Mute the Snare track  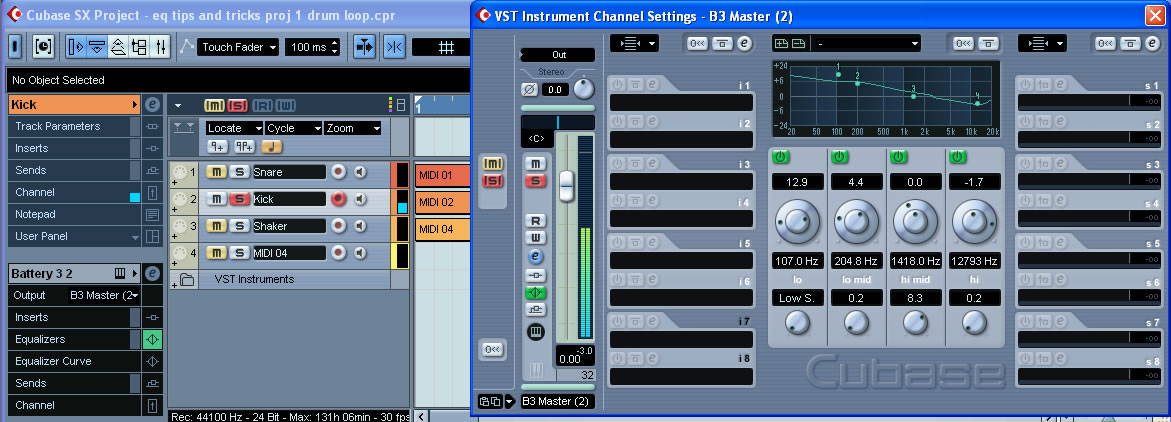[x=216, y=173]
